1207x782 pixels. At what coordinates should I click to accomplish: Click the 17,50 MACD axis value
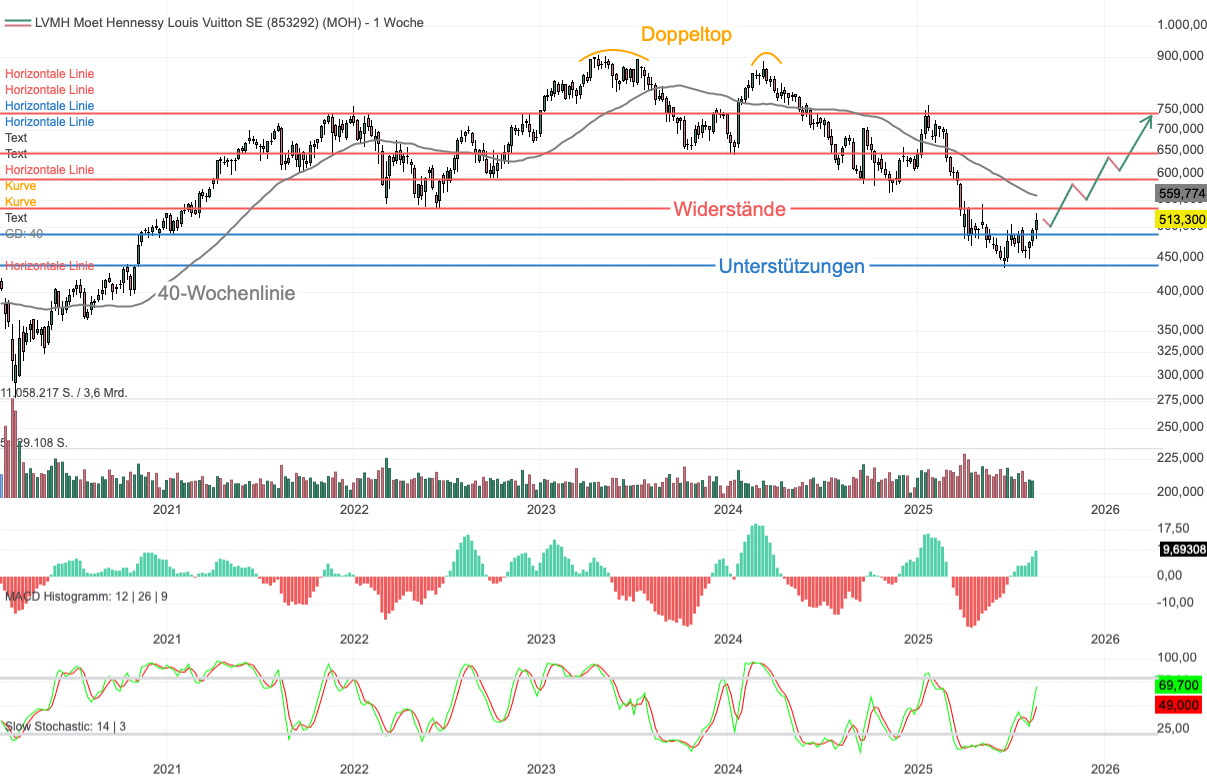(x=1173, y=528)
